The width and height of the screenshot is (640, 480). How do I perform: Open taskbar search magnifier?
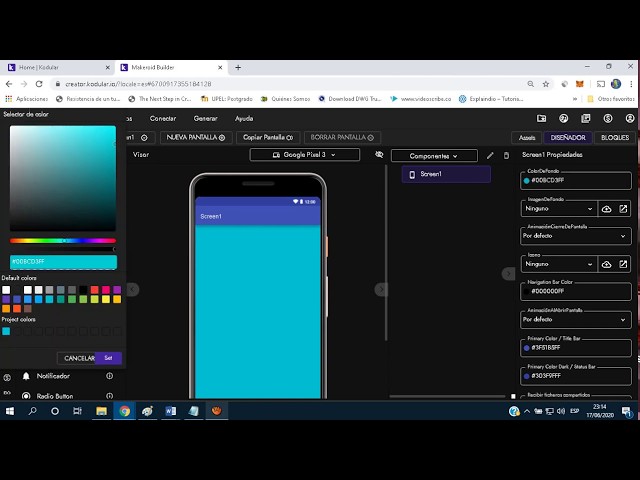tap(32, 411)
